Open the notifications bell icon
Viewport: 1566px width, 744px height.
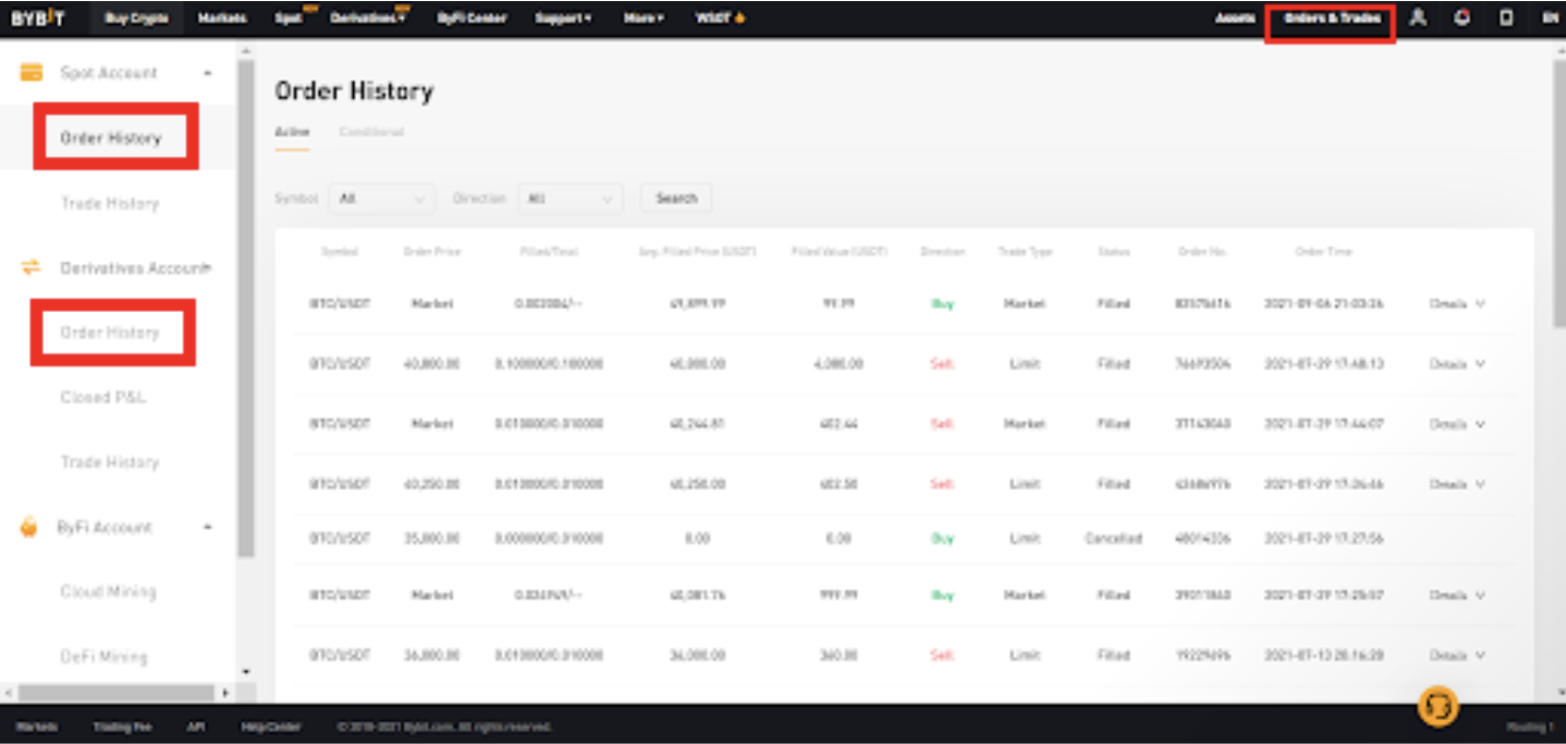[1462, 18]
